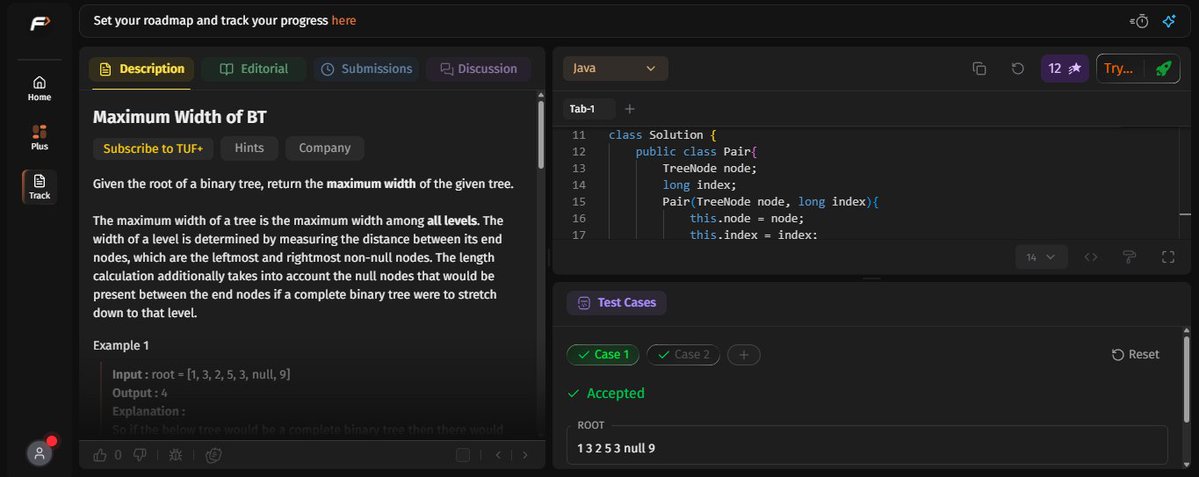Click the description panel scrollbar
The width and height of the screenshot is (1199, 477).
(x=541, y=134)
